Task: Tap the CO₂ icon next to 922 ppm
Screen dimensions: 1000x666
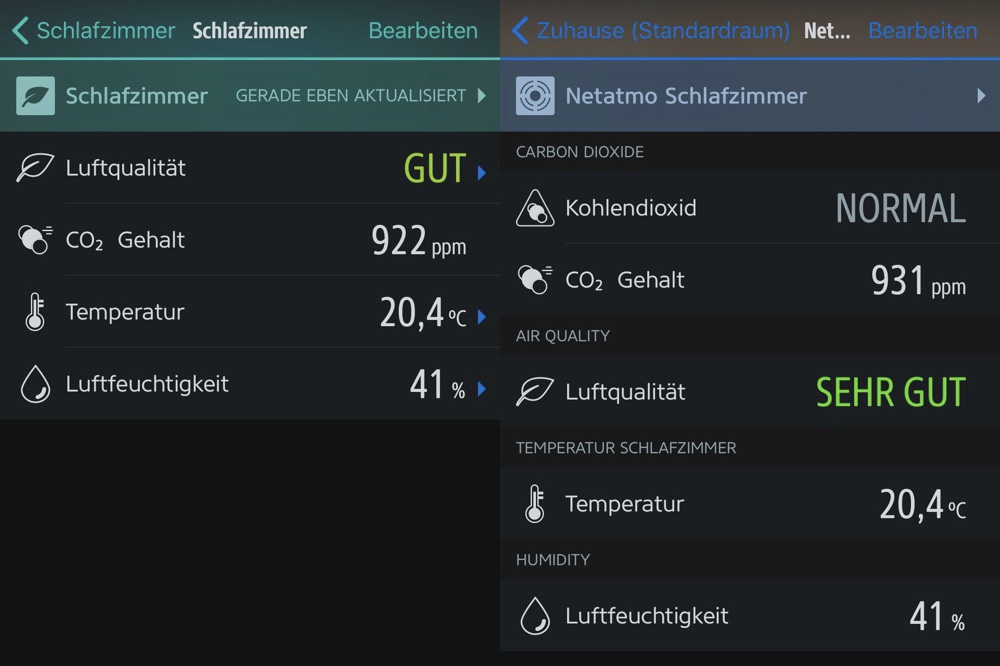Action: (35, 240)
